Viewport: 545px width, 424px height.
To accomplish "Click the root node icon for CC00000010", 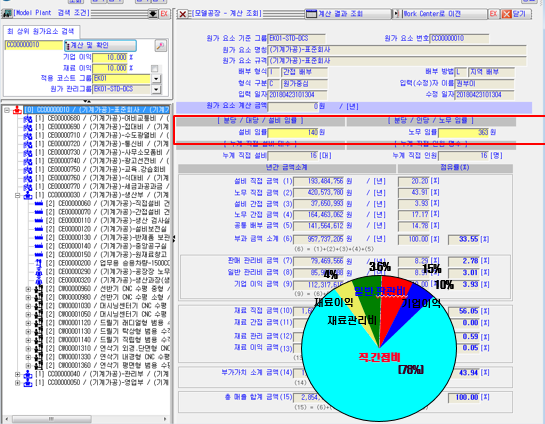I will point(17,110).
